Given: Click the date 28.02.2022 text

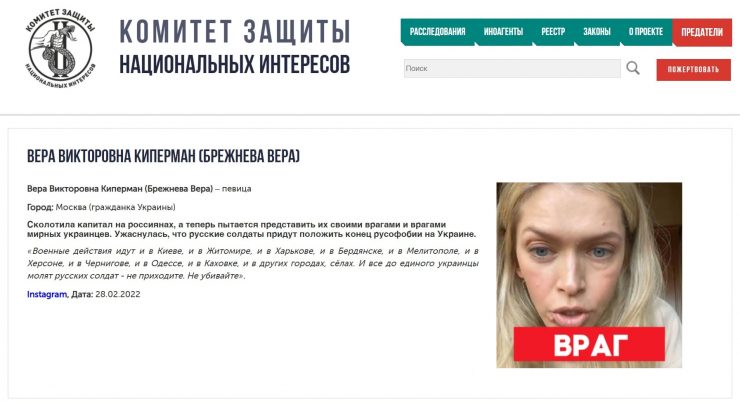Looking at the screenshot, I should point(118,294).
